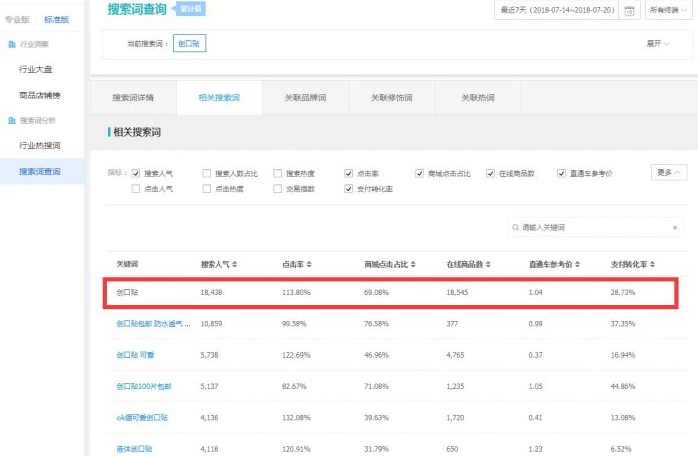Open the 液体创口贴 keyword link
The height and width of the screenshot is (456, 698).
tap(135, 449)
